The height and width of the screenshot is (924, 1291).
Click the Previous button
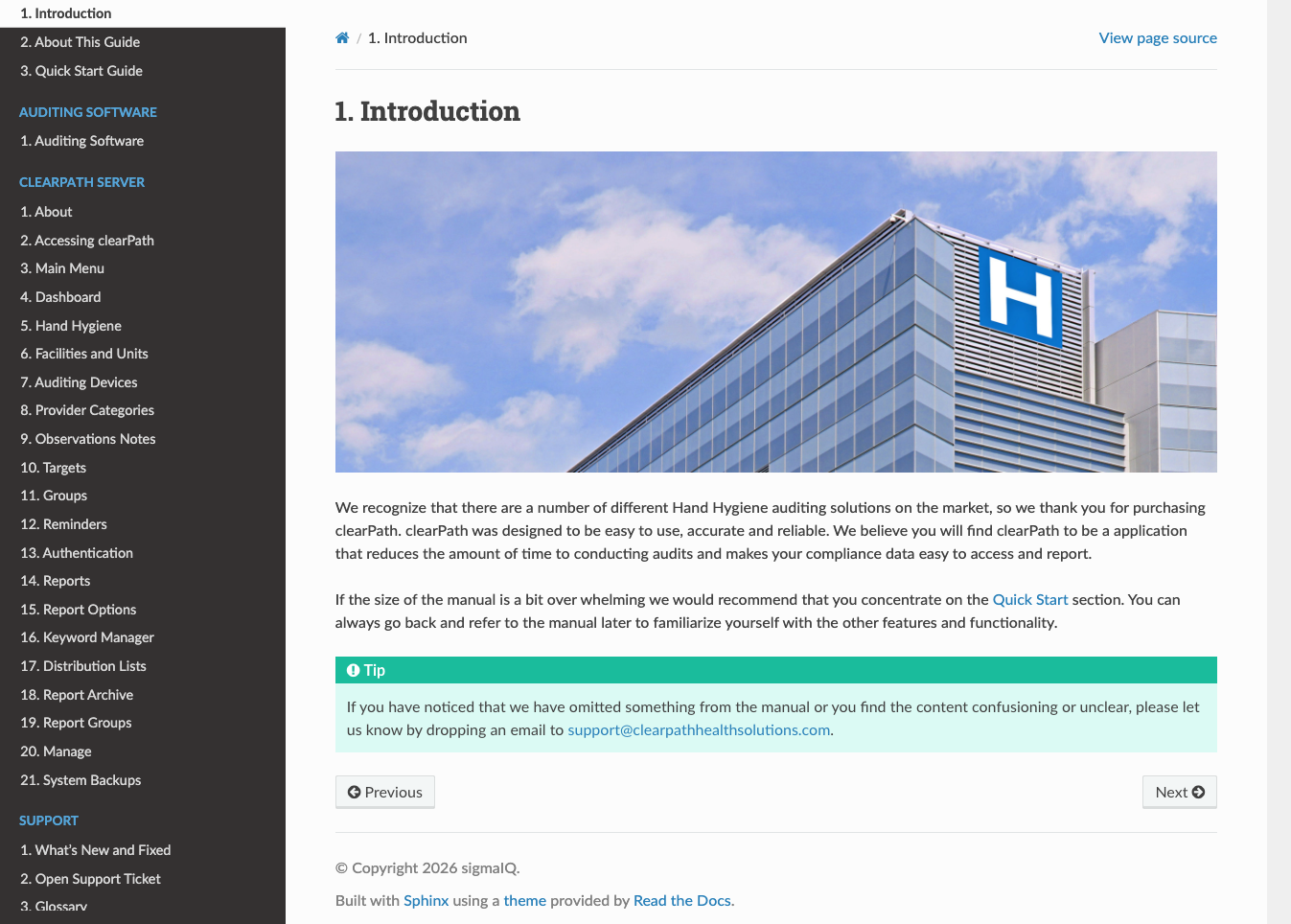pyautogui.click(x=385, y=792)
